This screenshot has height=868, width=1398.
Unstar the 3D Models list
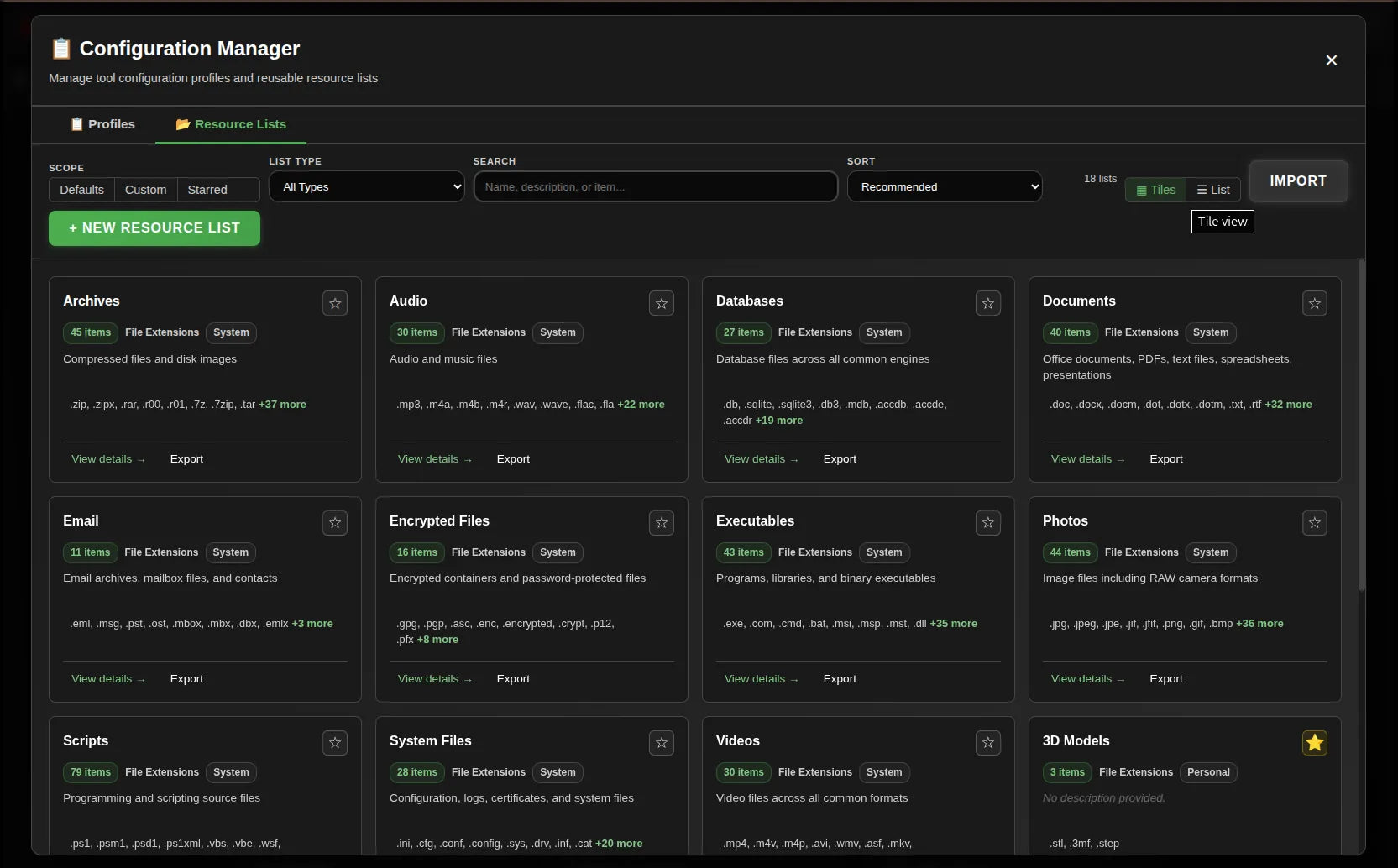coord(1315,742)
